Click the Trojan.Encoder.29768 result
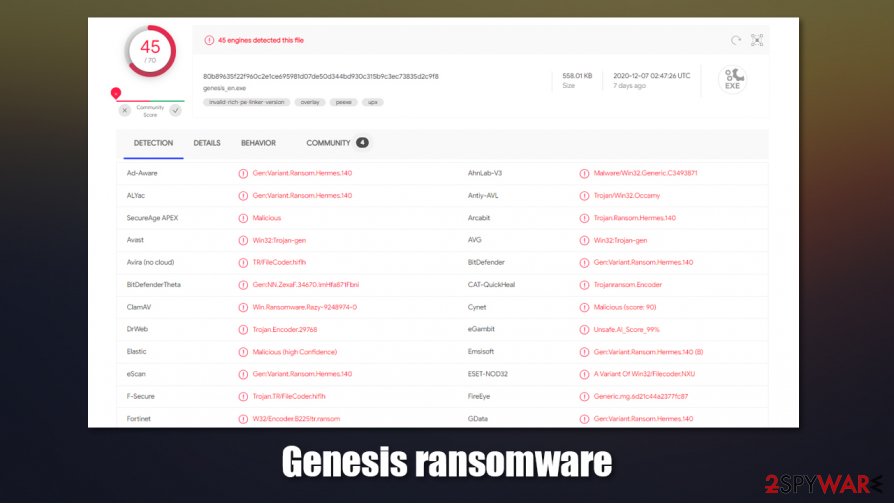 [x=285, y=330]
